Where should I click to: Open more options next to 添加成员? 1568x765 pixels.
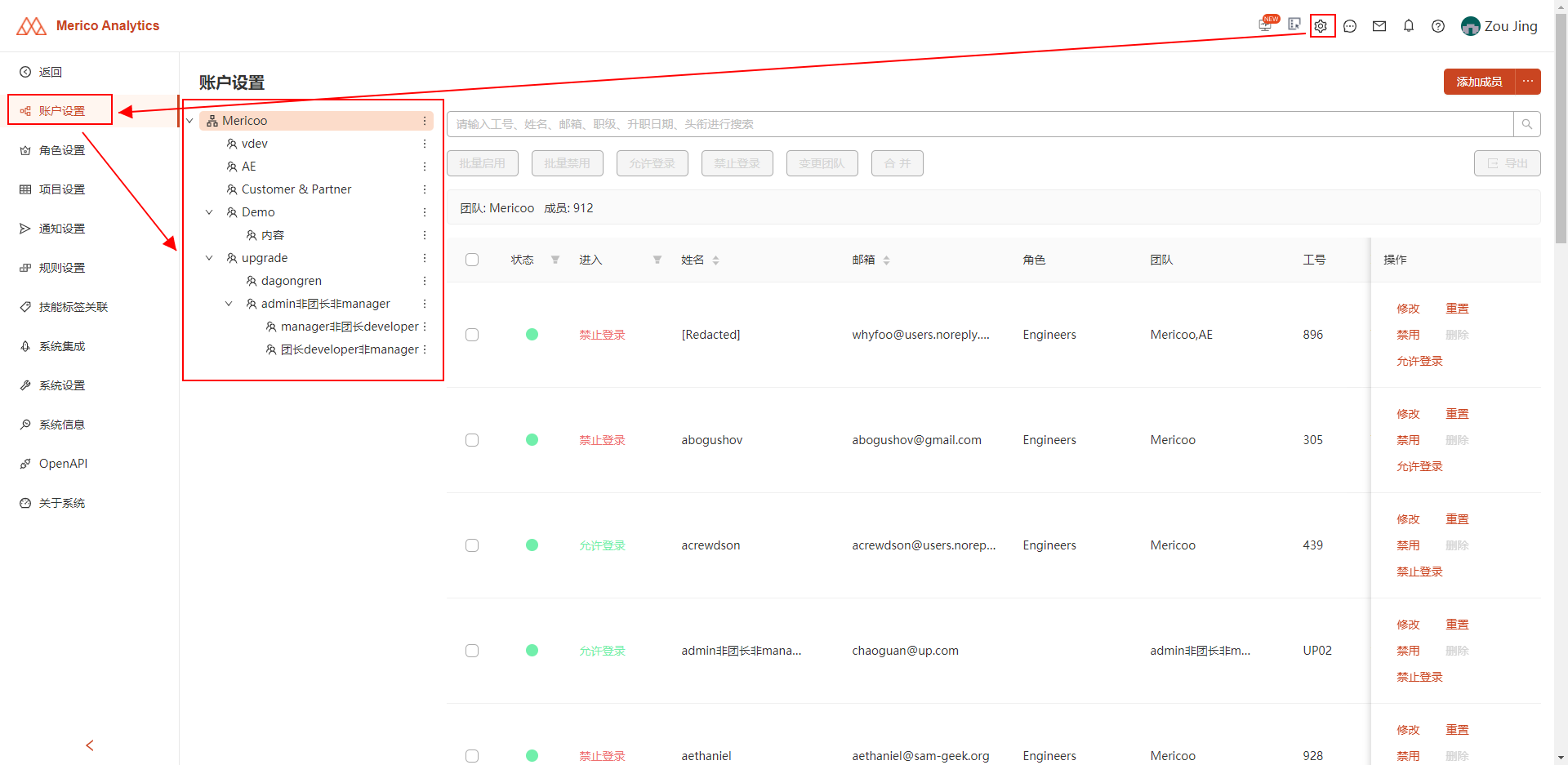point(1528,82)
